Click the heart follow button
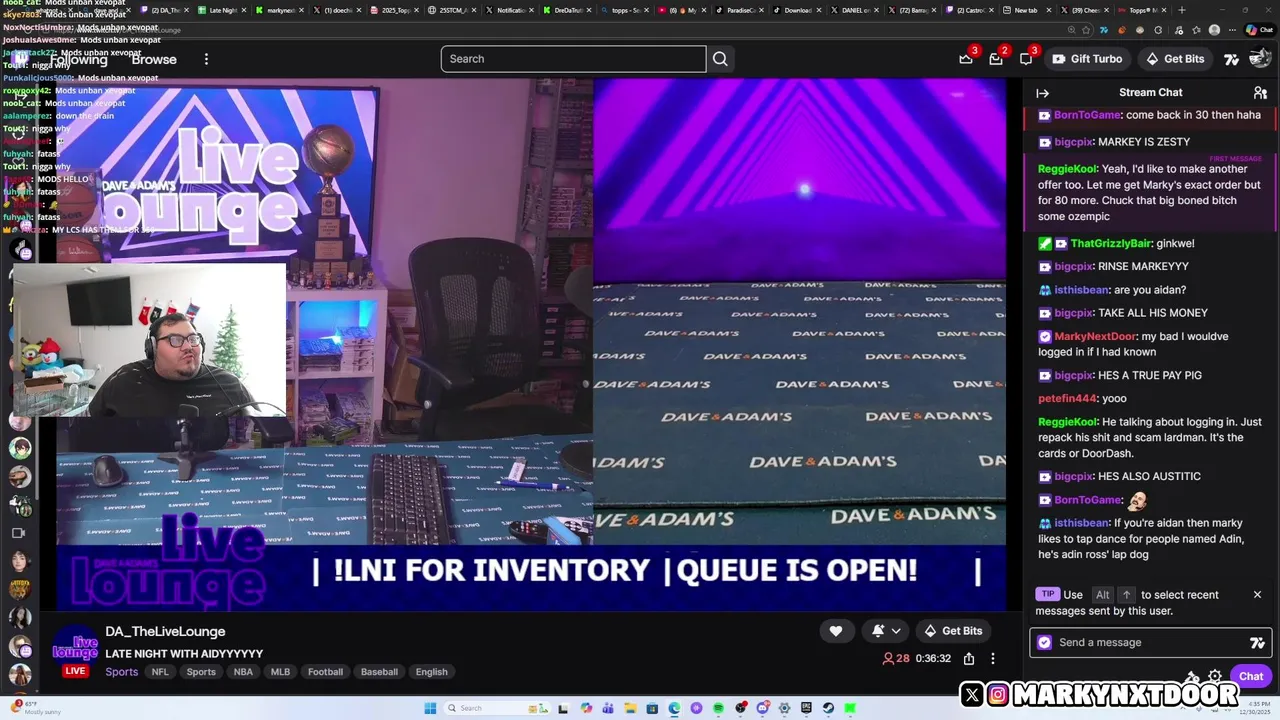1280x720 pixels. tap(836, 631)
